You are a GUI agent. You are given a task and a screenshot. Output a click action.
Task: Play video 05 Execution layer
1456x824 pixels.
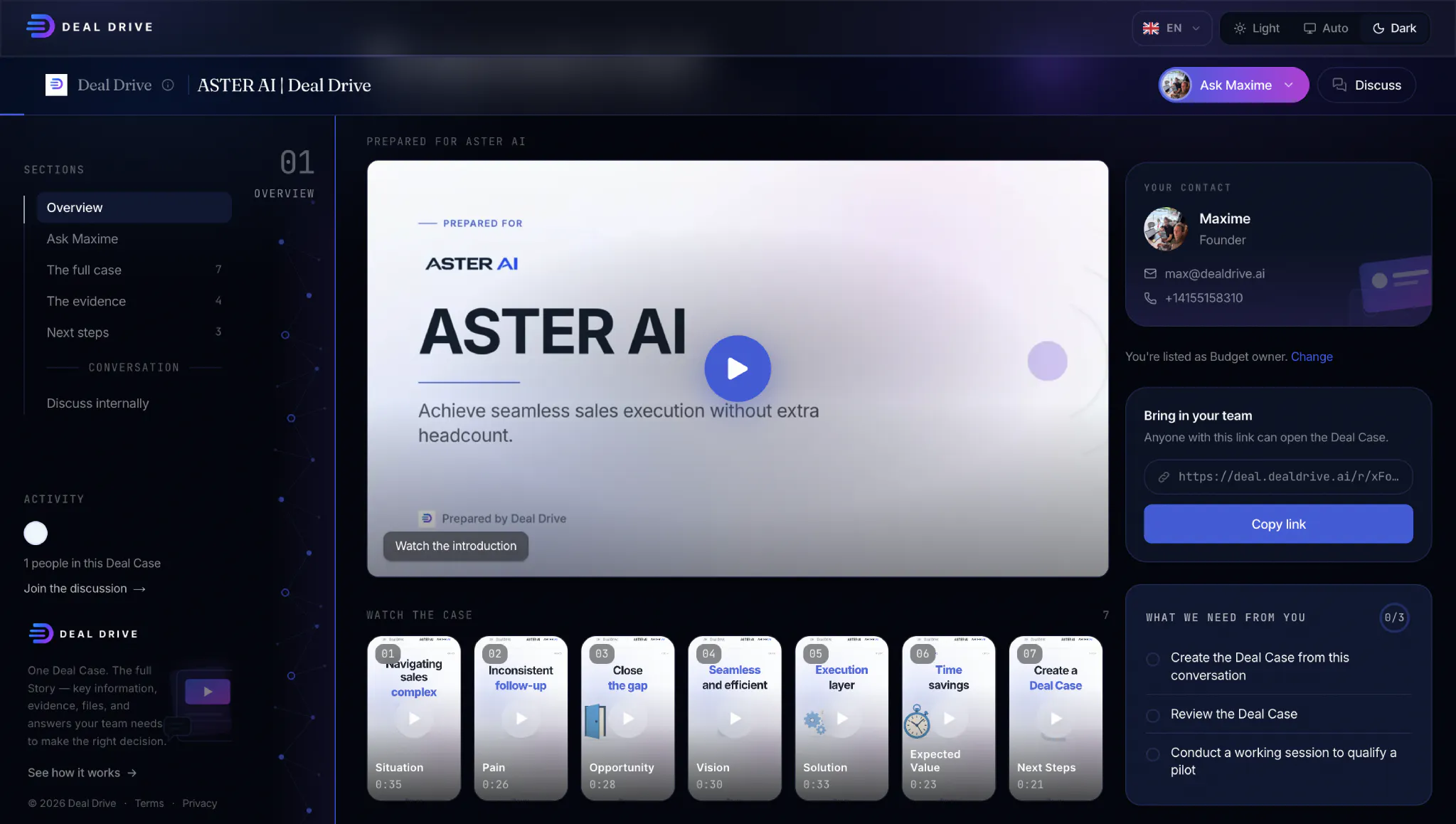click(842, 719)
